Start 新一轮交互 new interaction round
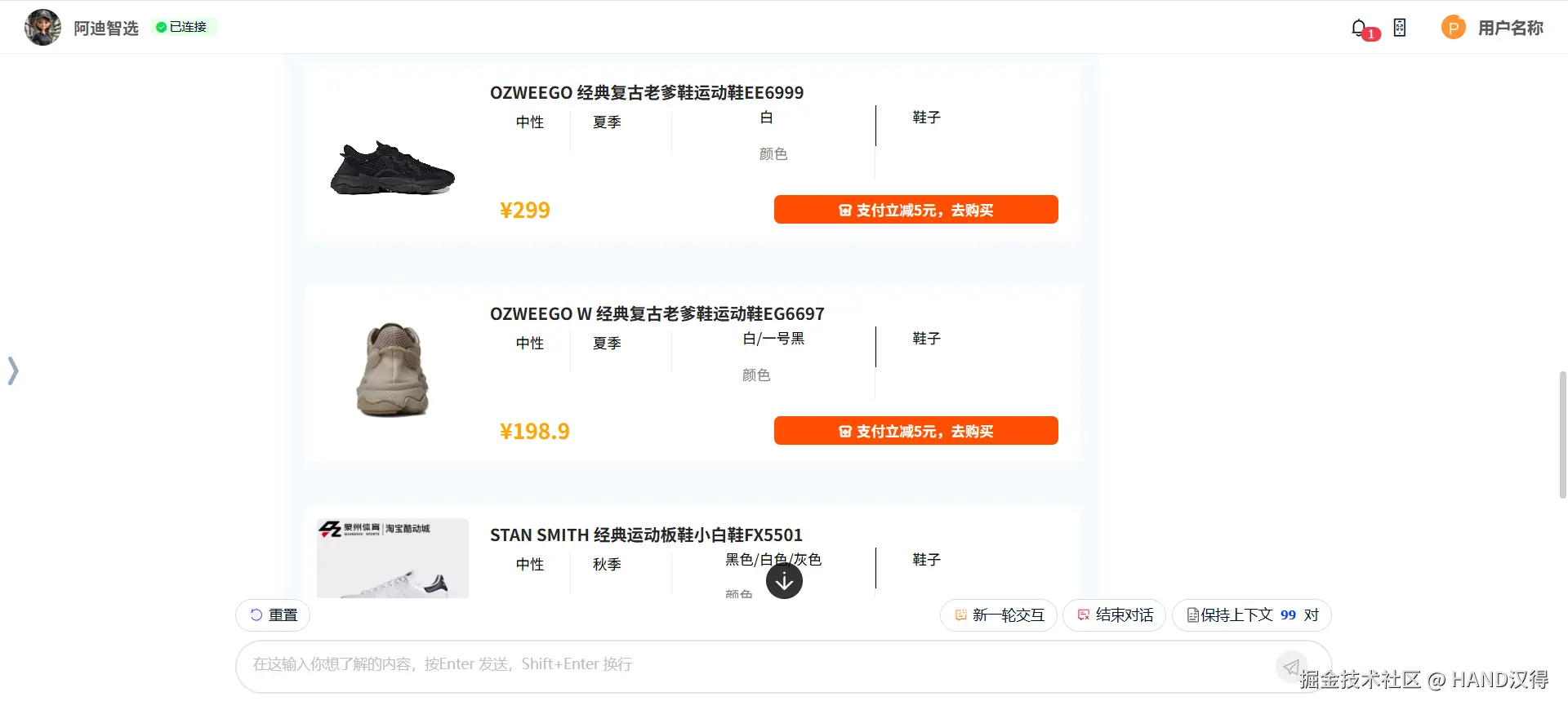 click(x=999, y=615)
